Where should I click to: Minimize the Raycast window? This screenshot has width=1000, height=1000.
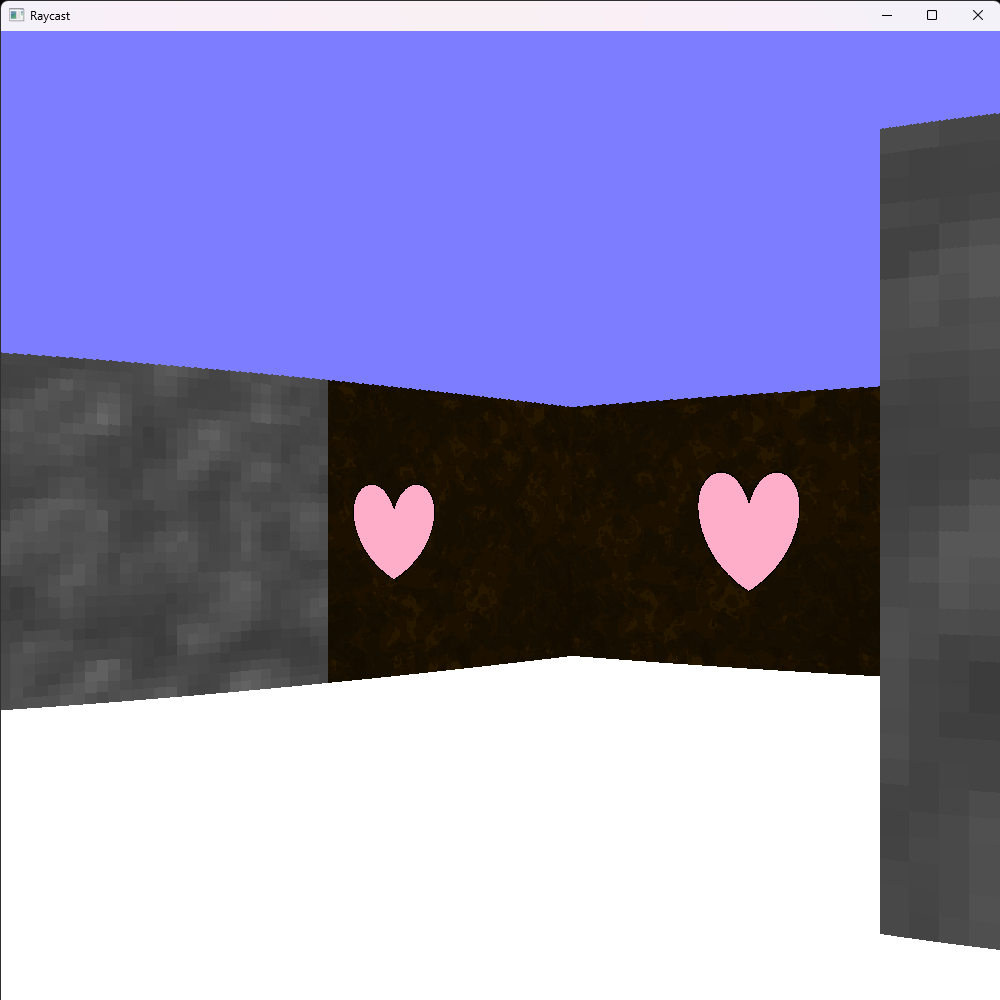[x=886, y=15]
